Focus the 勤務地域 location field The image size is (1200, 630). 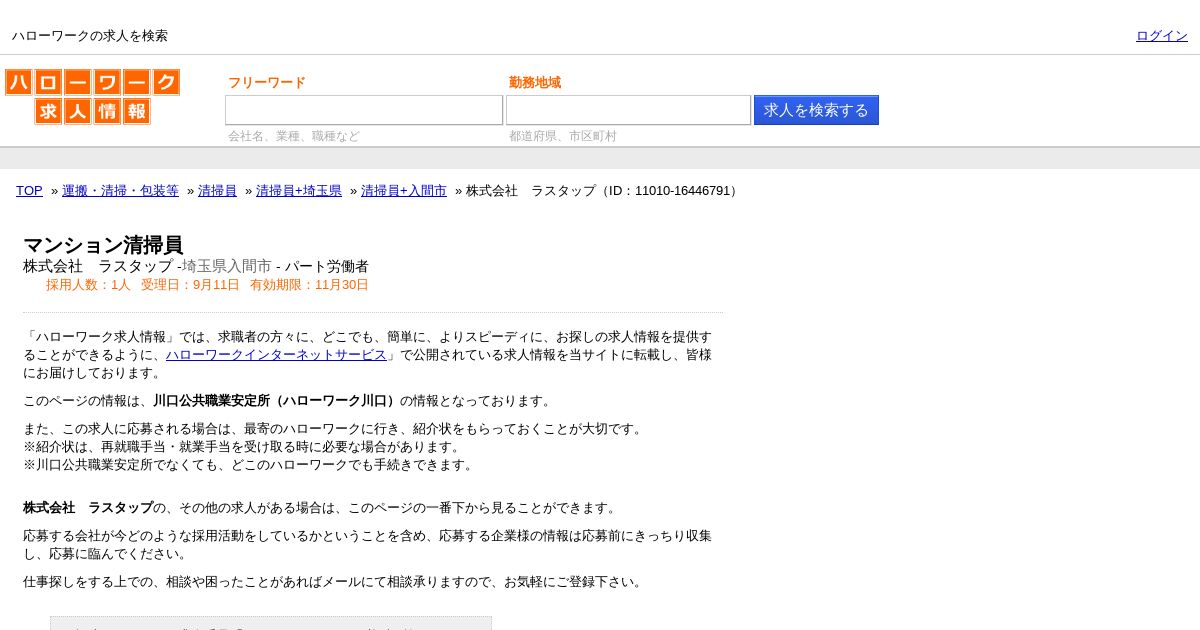(628, 110)
